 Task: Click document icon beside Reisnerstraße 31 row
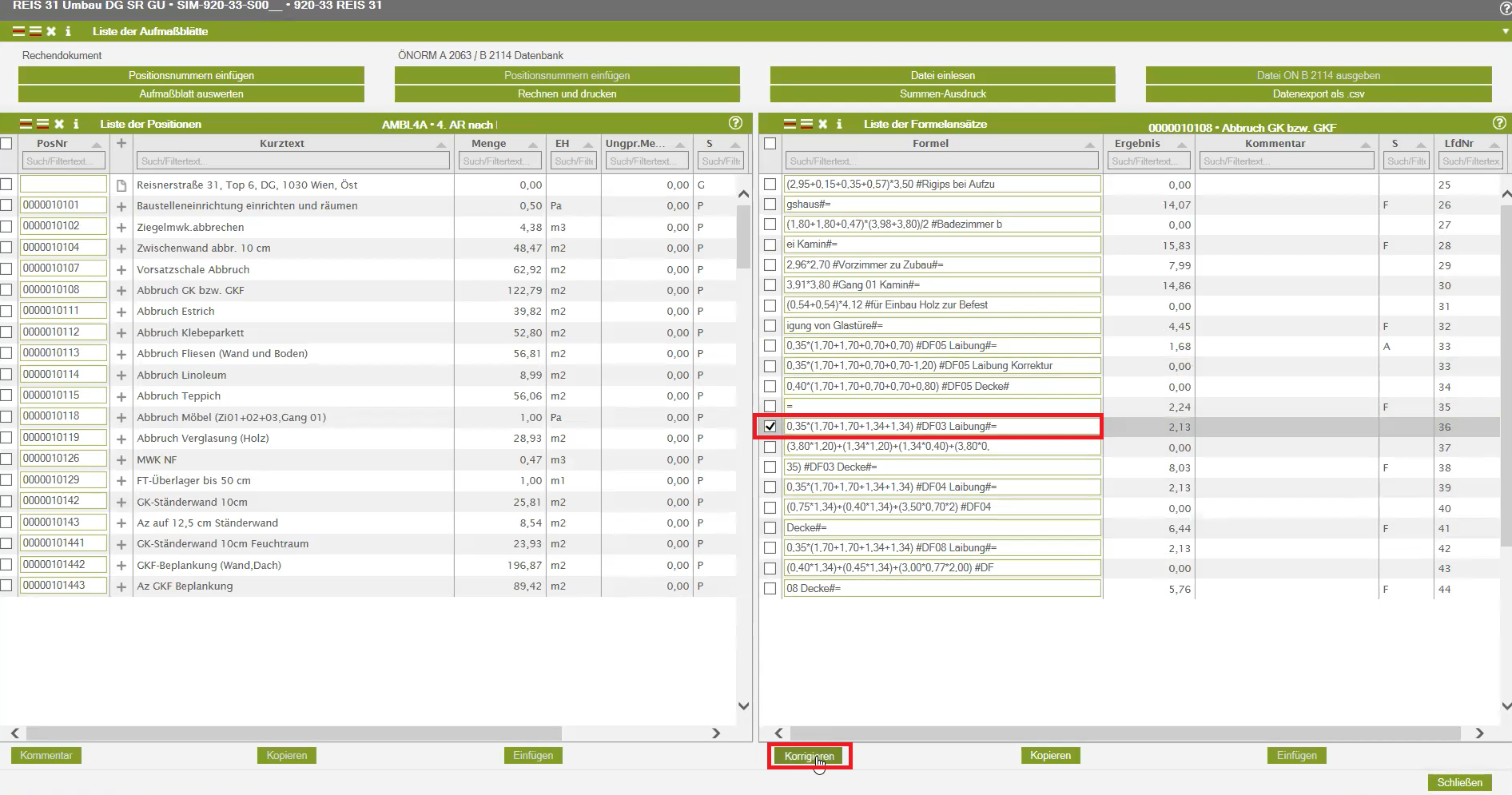[121, 185]
